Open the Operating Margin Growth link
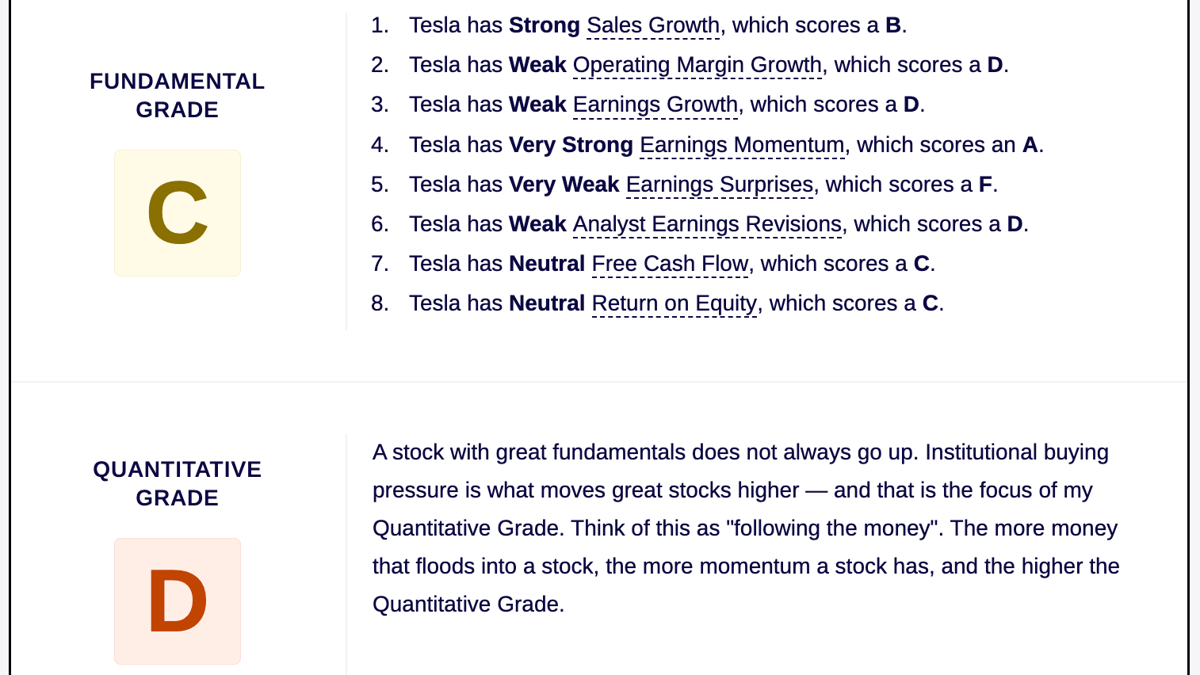This screenshot has width=1200, height=675. tap(697, 66)
